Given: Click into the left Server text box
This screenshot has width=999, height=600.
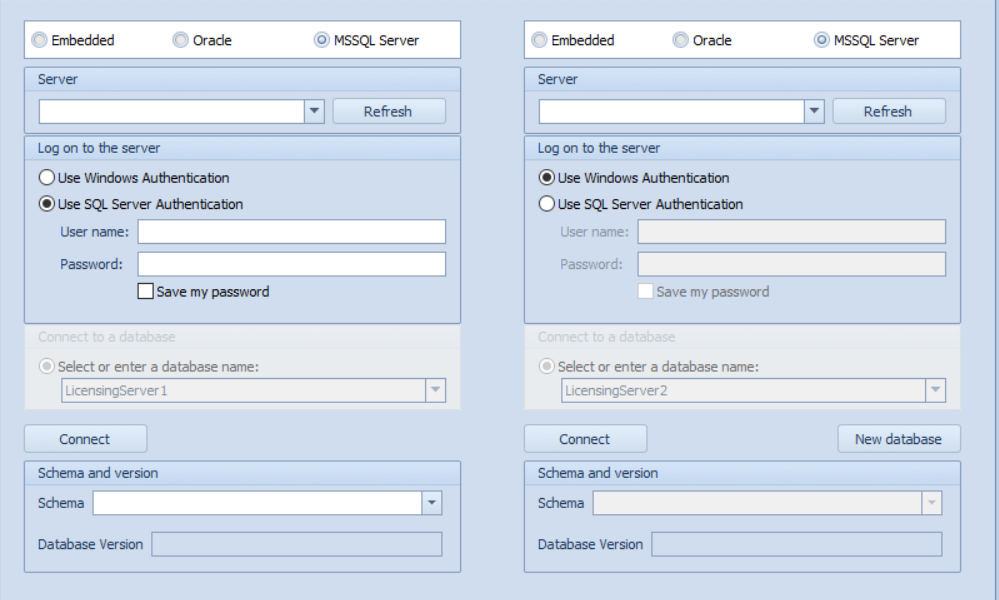Looking at the screenshot, I should pos(172,111).
